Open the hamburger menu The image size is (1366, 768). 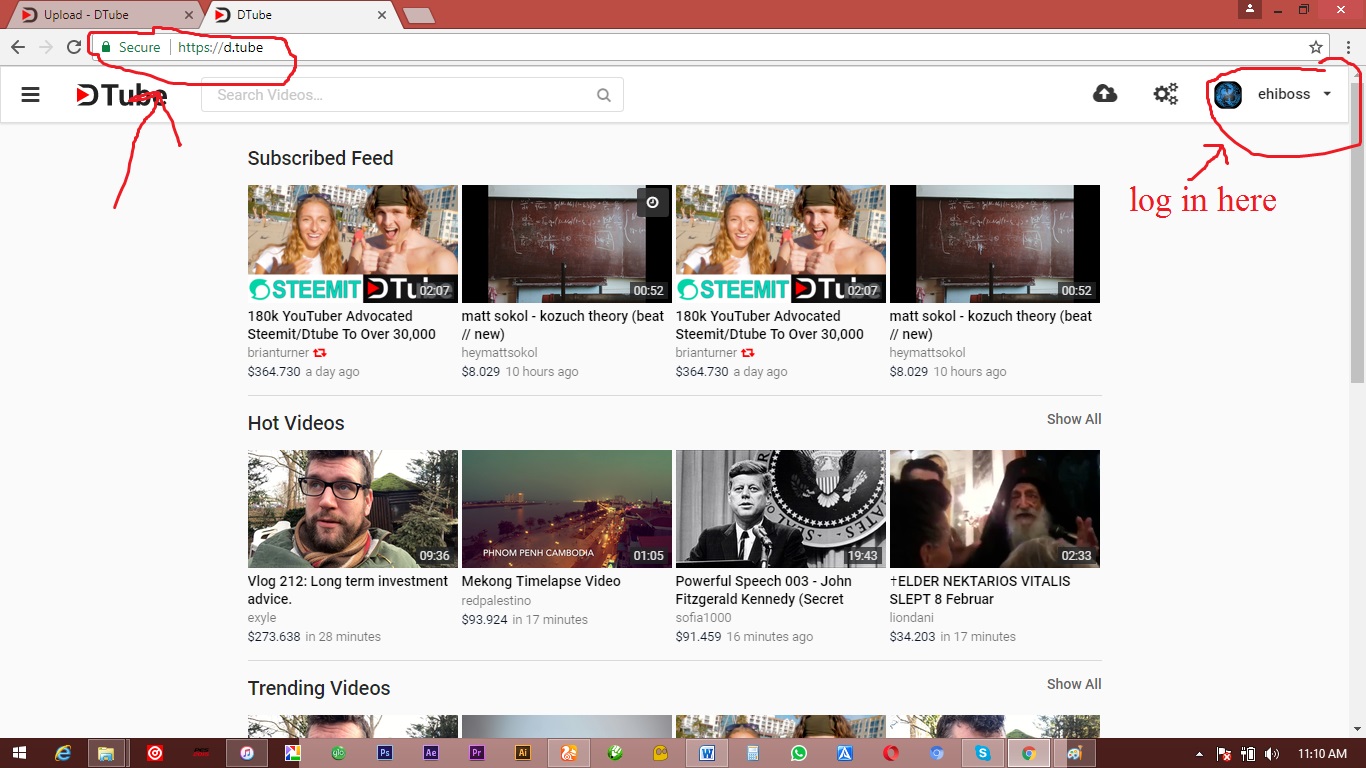coord(30,94)
